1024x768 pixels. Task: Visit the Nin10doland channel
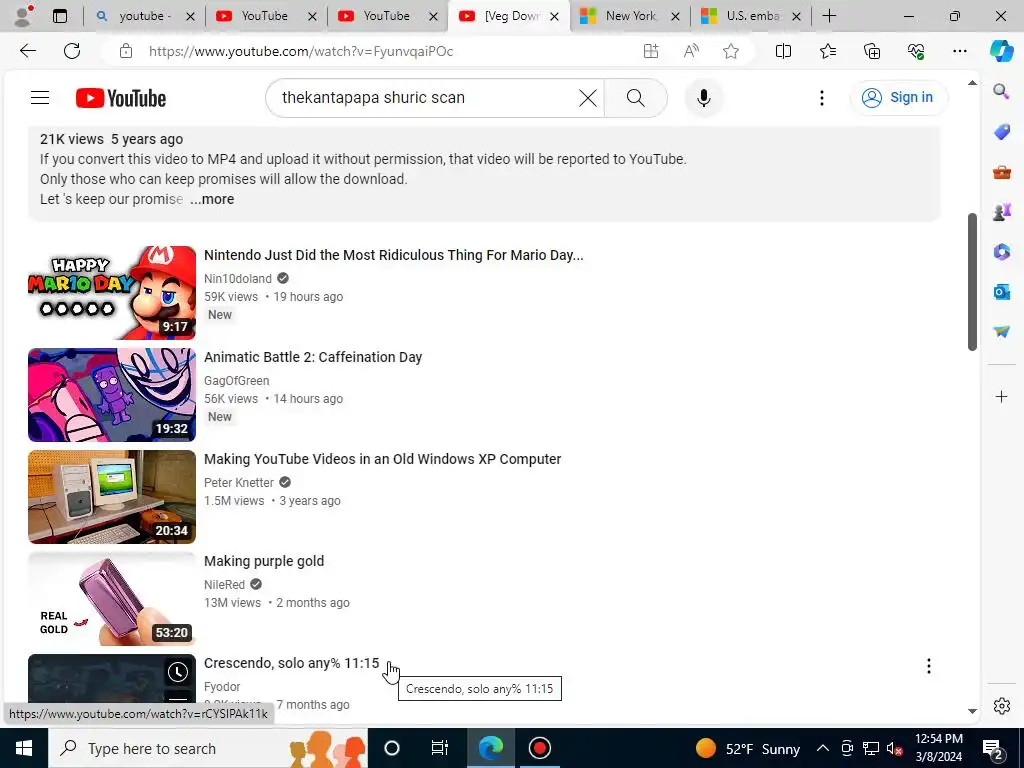point(238,279)
